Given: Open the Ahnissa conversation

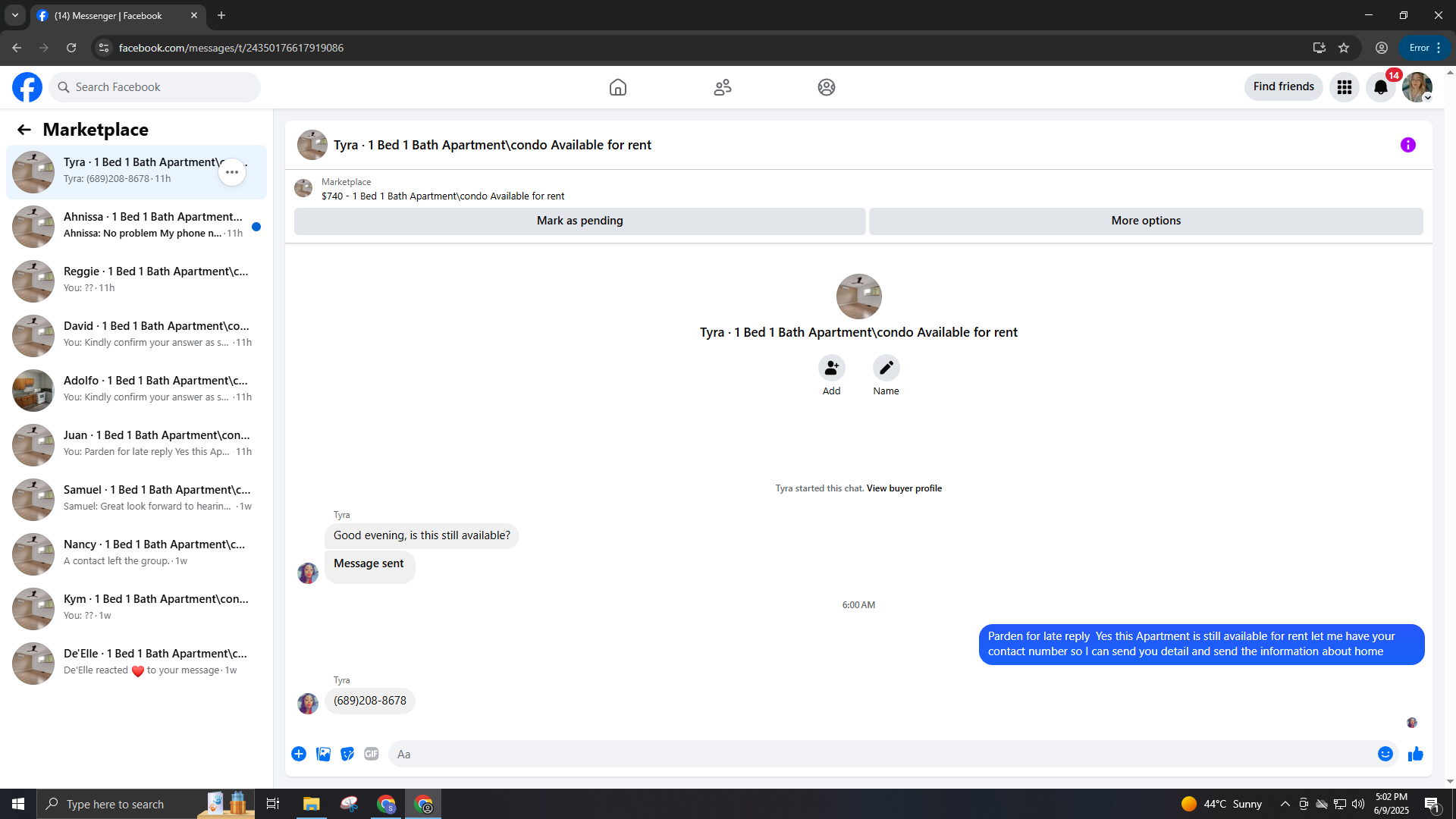Looking at the screenshot, I should click(x=136, y=226).
